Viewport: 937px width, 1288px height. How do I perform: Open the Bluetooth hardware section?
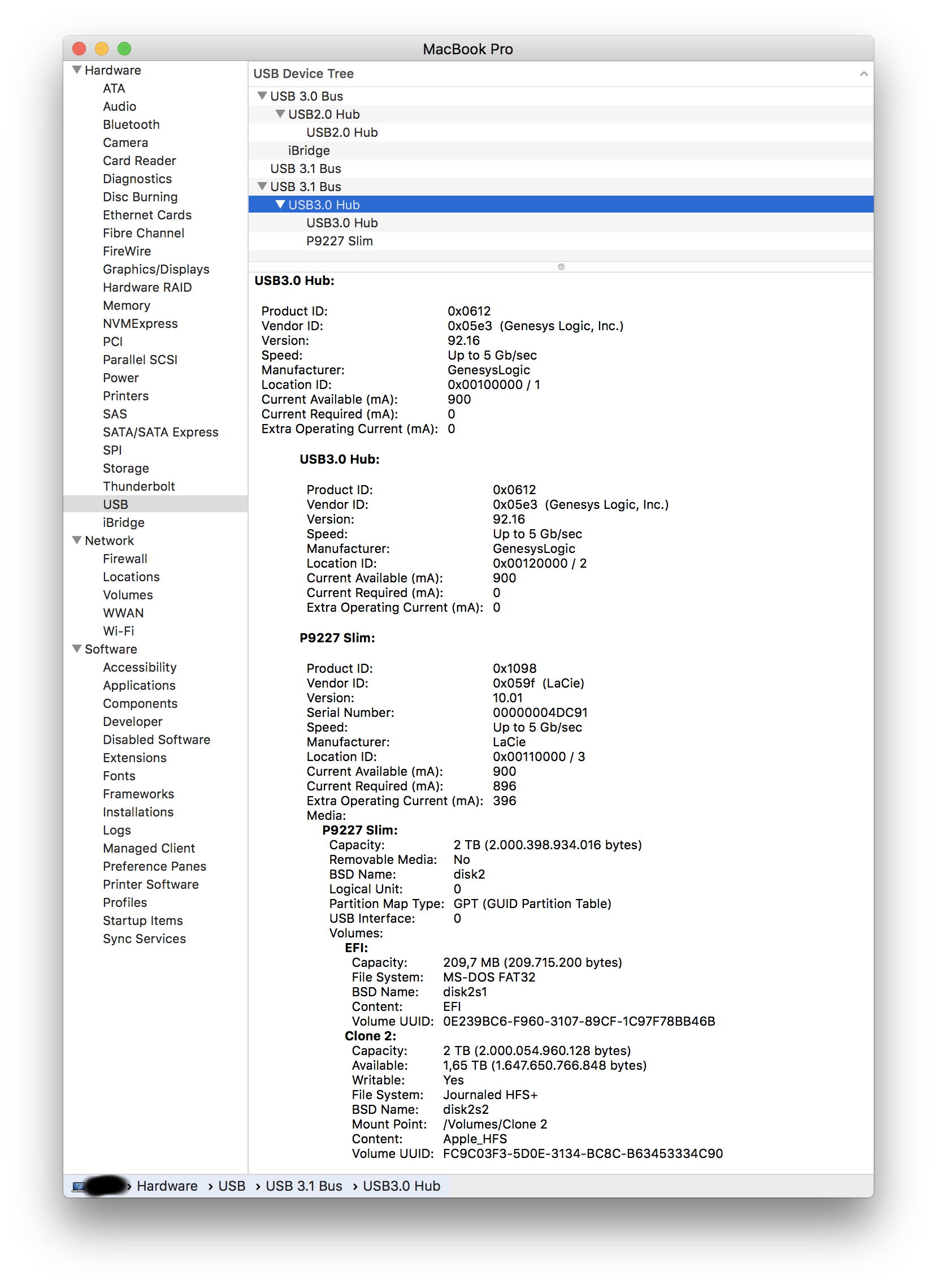pyautogui.click(x=131, y=124)
